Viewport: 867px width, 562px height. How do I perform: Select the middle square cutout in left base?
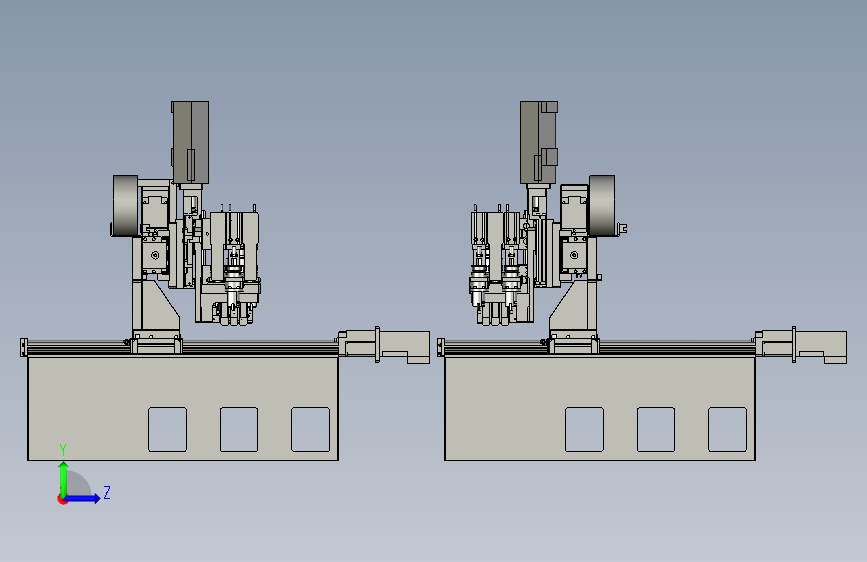click(x=239, y=429)
